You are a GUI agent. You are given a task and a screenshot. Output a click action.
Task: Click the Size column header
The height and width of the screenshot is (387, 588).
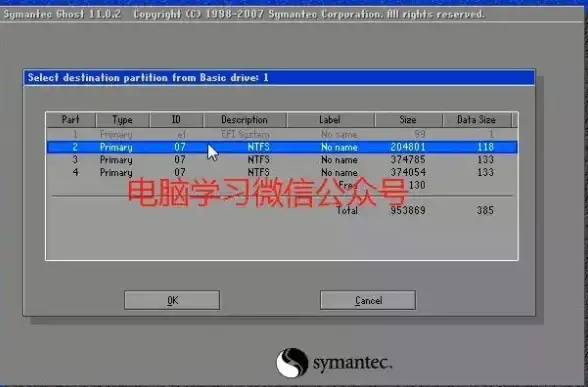coord(408,120)
